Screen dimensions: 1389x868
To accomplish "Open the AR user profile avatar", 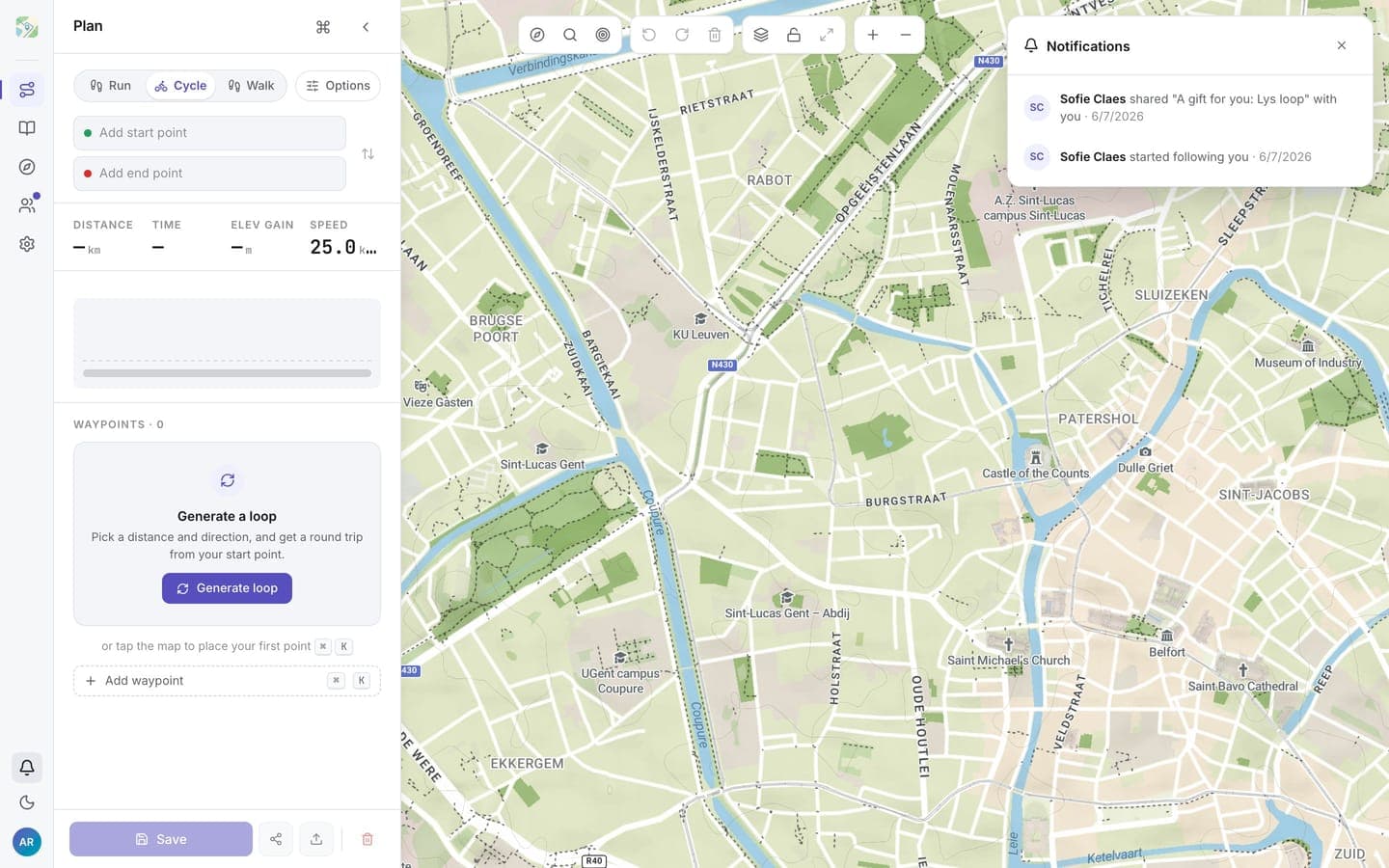I will click(x=27, y=842).
